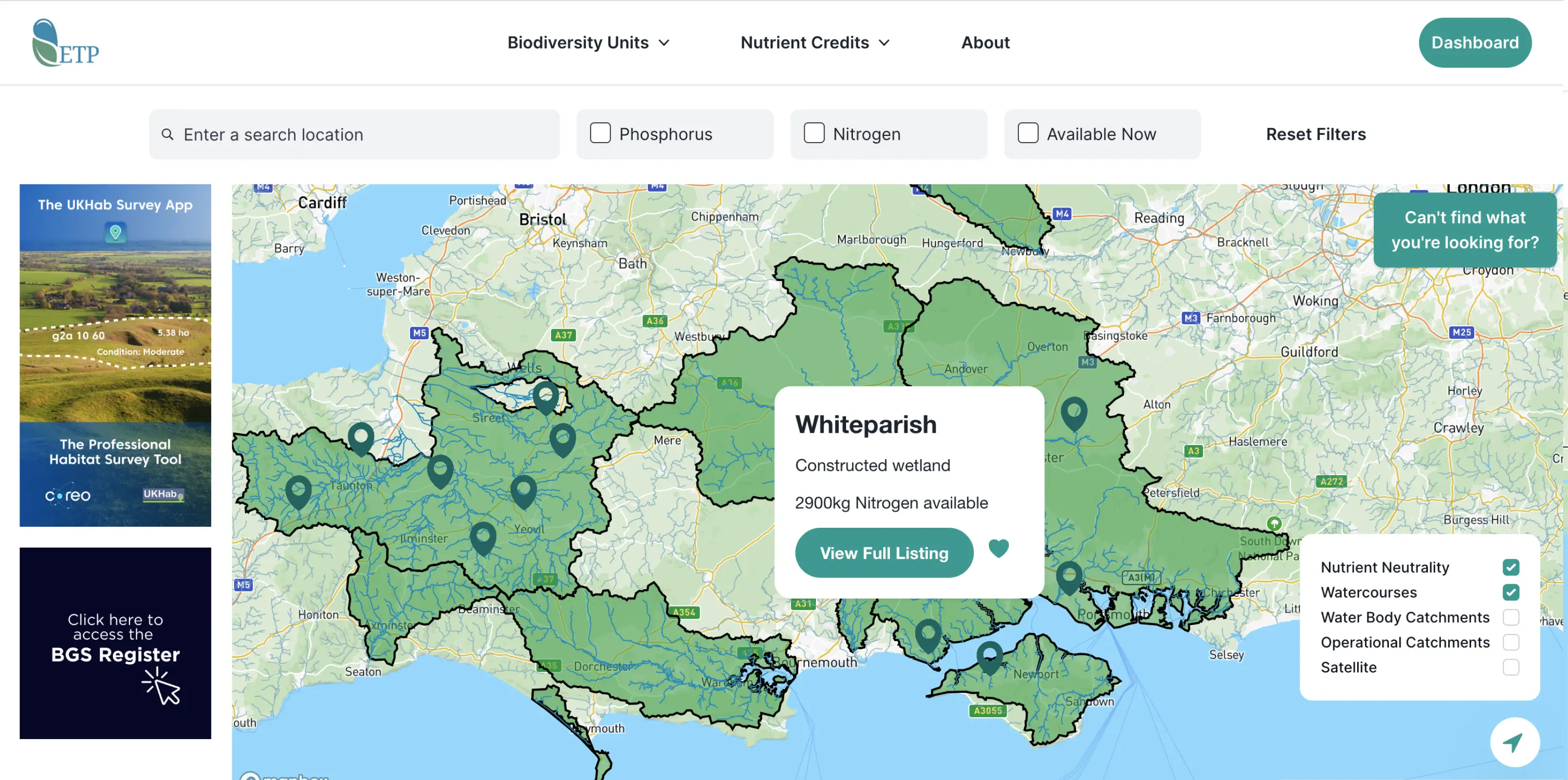Open the About page from navigation

click(x=985, y=43)
